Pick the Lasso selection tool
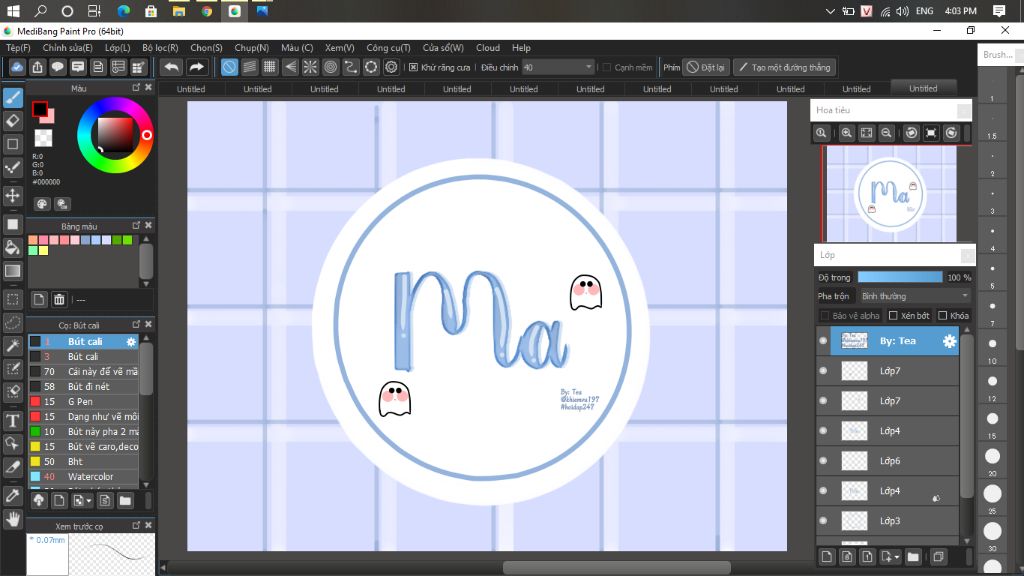The height and width of the screenshot is (576, 1024). [12, 323]
